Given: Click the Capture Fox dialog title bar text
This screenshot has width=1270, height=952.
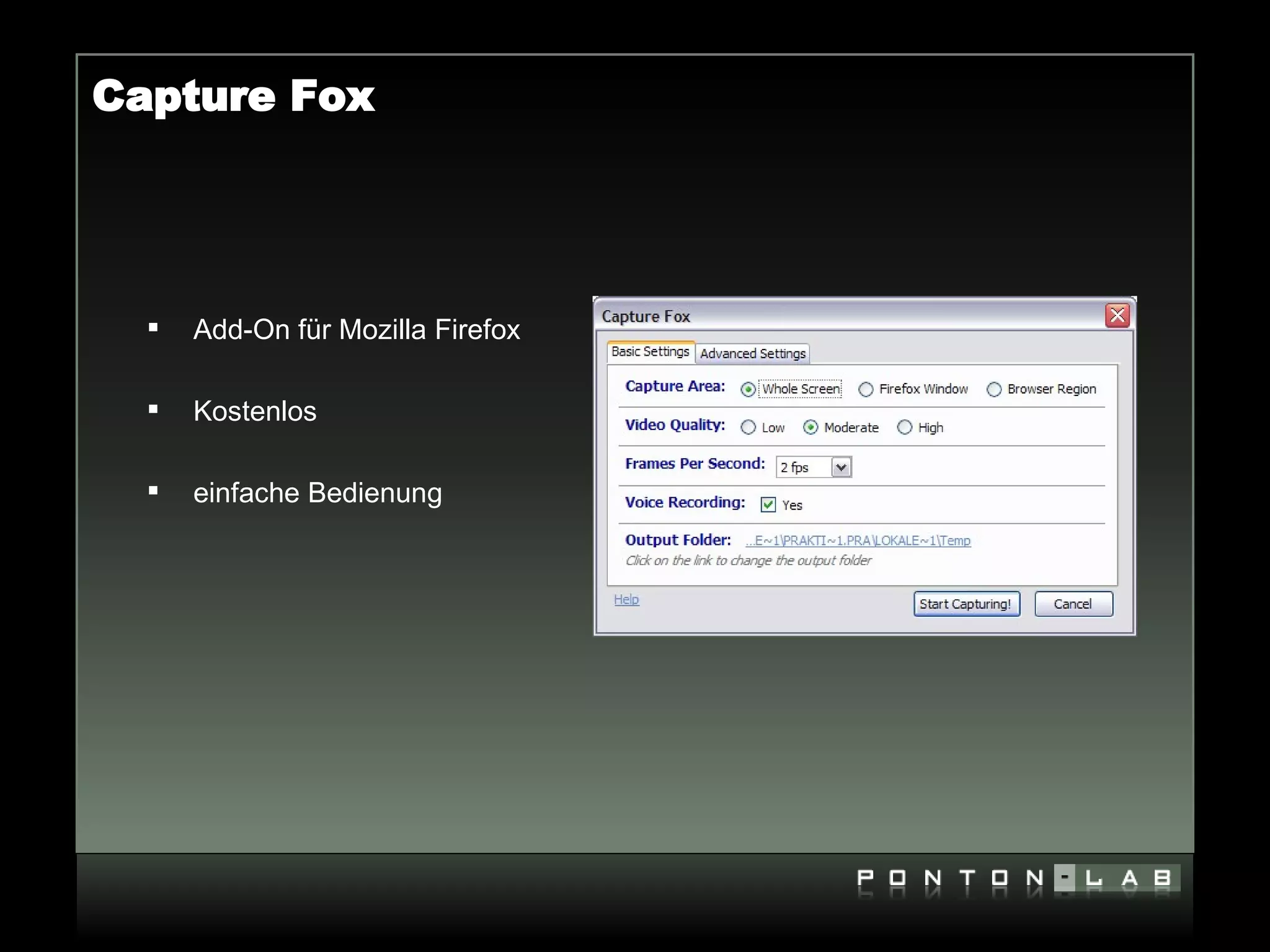Looking at the screenshot, I should point(646,317).
